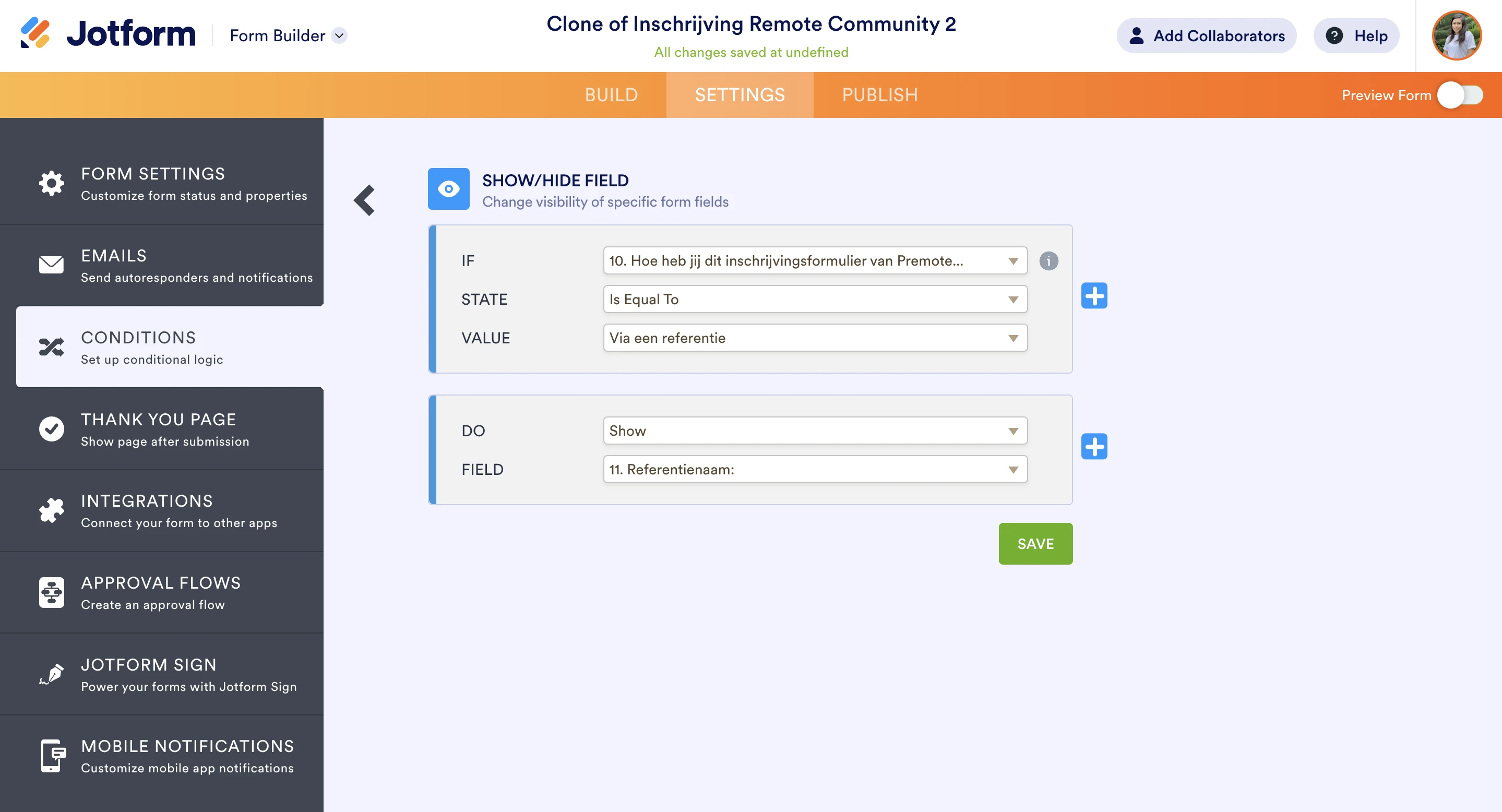Switch to the PUBLISH tab

[880, 94]
